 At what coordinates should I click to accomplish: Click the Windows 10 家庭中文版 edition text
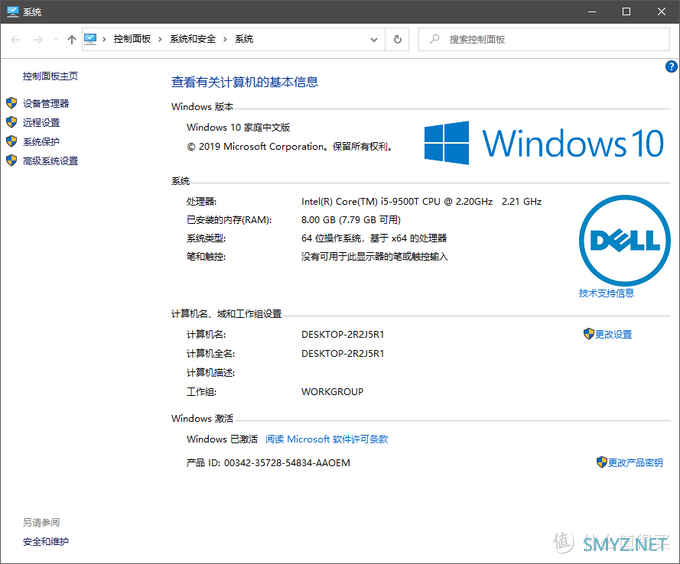(x=238, y=127)
